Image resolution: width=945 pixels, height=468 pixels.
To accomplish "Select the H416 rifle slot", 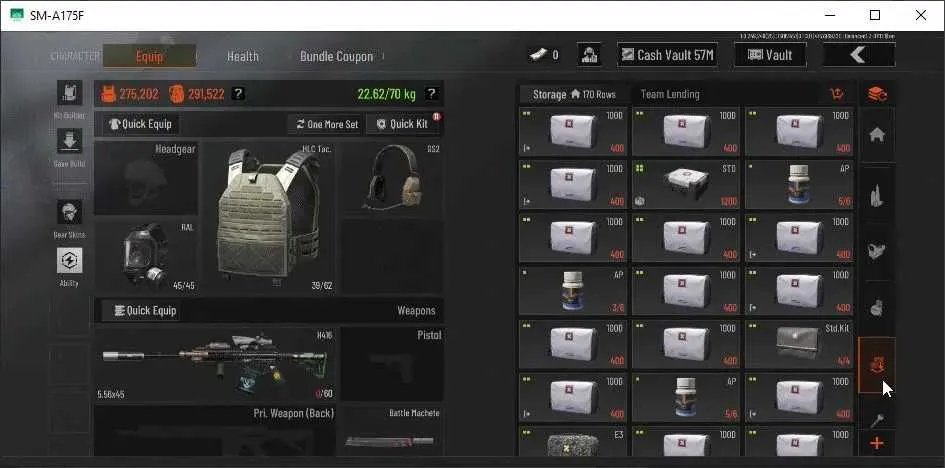I will (215, 365).
